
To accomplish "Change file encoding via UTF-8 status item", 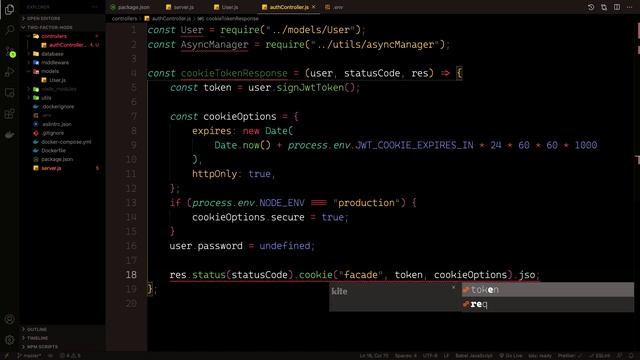I will point(430,356).
